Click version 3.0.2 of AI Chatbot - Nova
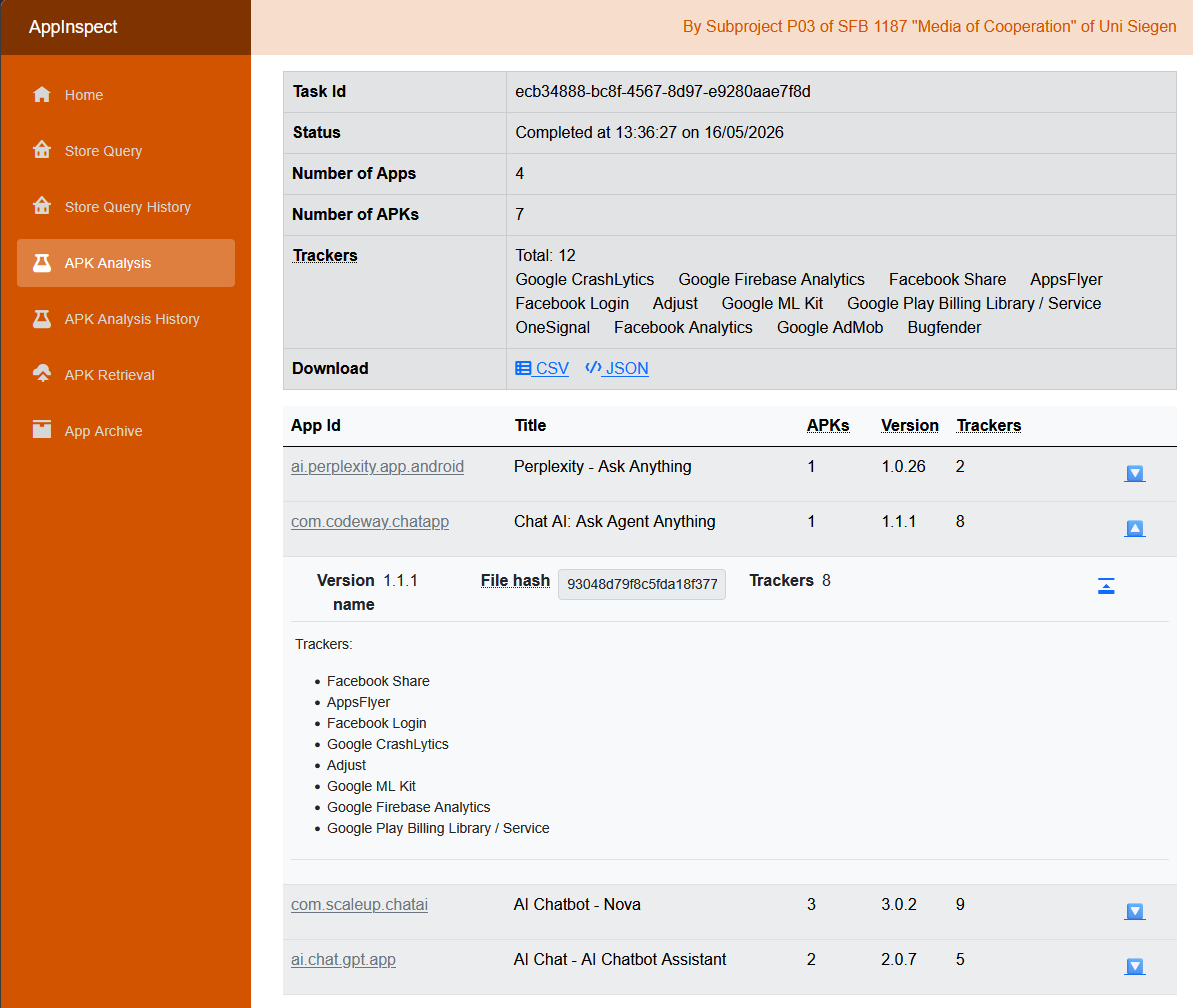 pos(899,905)
